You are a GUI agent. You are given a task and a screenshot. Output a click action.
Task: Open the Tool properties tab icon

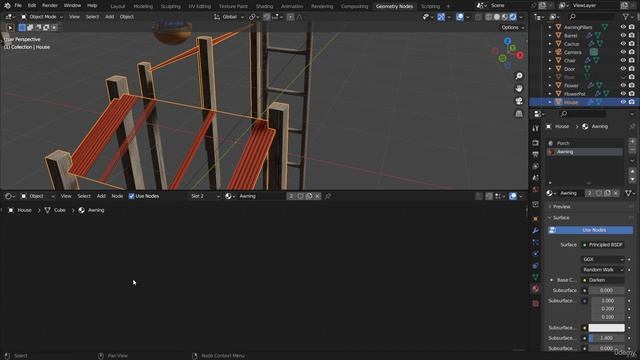tap(536, 129)
